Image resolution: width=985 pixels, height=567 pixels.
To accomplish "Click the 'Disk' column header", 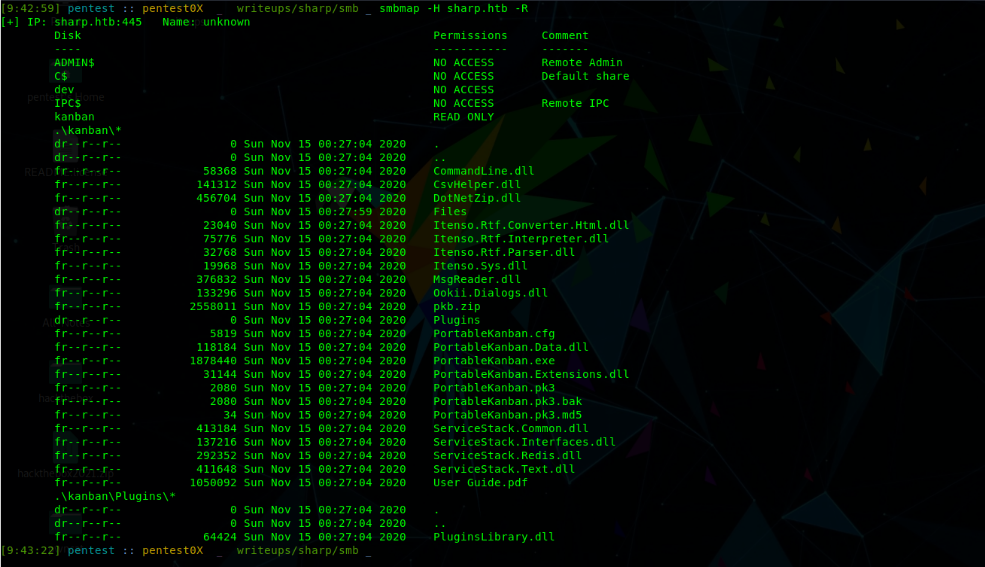I will (67, 36).
